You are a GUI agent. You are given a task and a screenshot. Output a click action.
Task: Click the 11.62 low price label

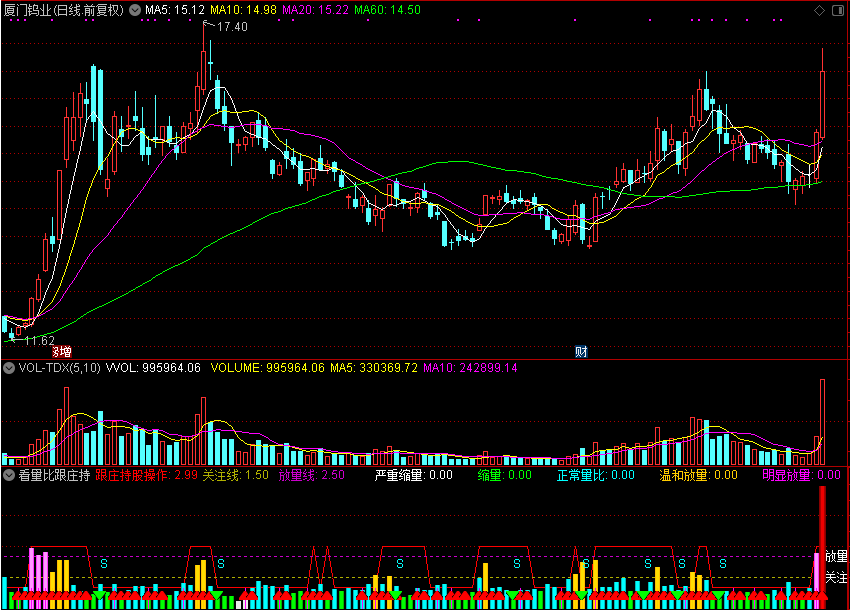(x=40, y=341)
